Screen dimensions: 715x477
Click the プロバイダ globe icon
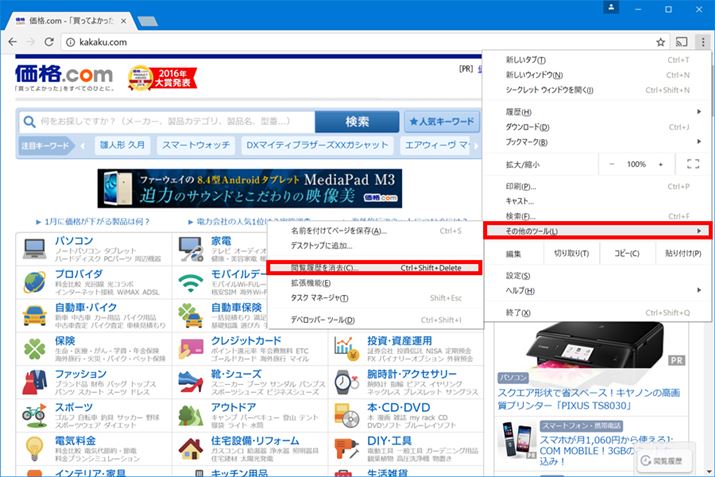click(35, 282)
